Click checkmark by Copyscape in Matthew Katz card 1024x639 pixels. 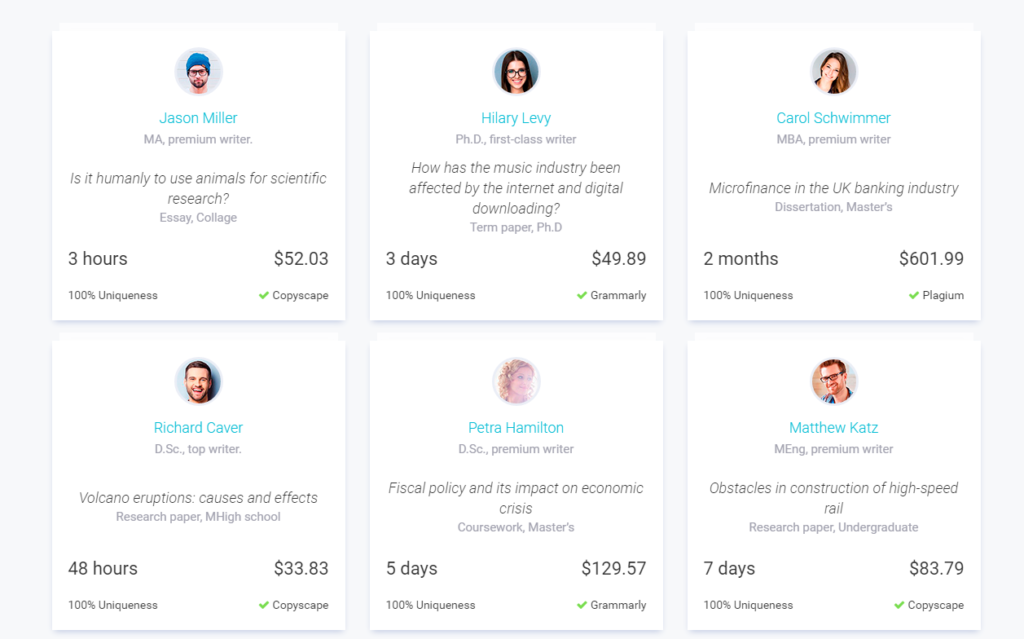point(899,605)
